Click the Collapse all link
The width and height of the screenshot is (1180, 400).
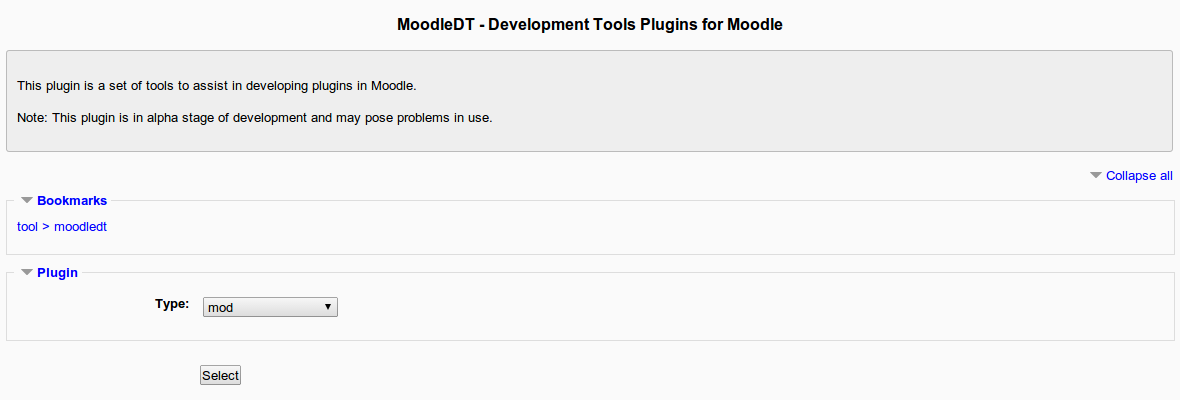[1139, 176]
